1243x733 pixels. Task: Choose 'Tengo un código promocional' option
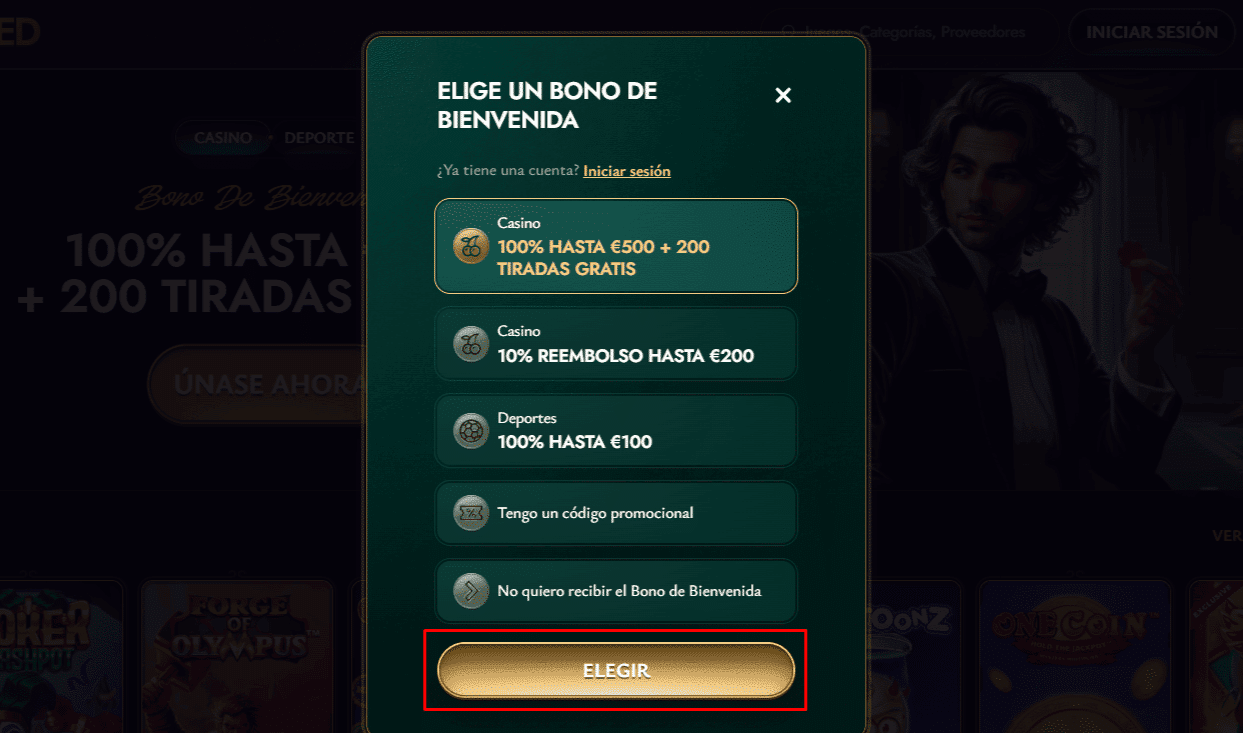point(616,513)
